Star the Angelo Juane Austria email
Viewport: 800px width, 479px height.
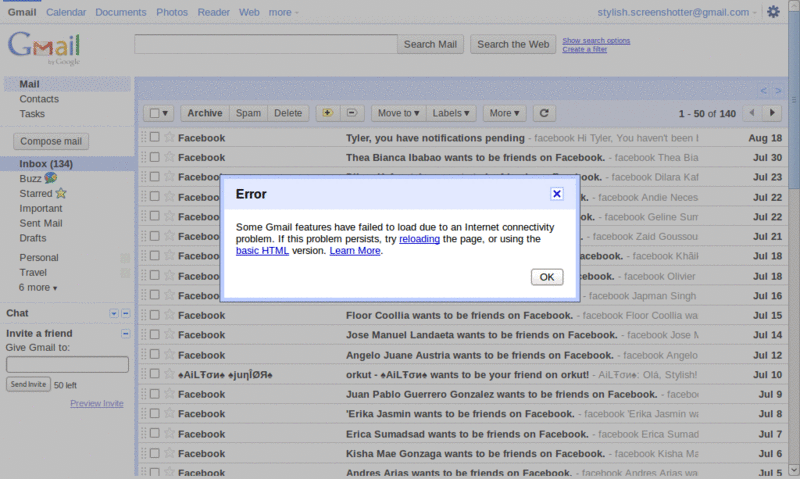169,355
